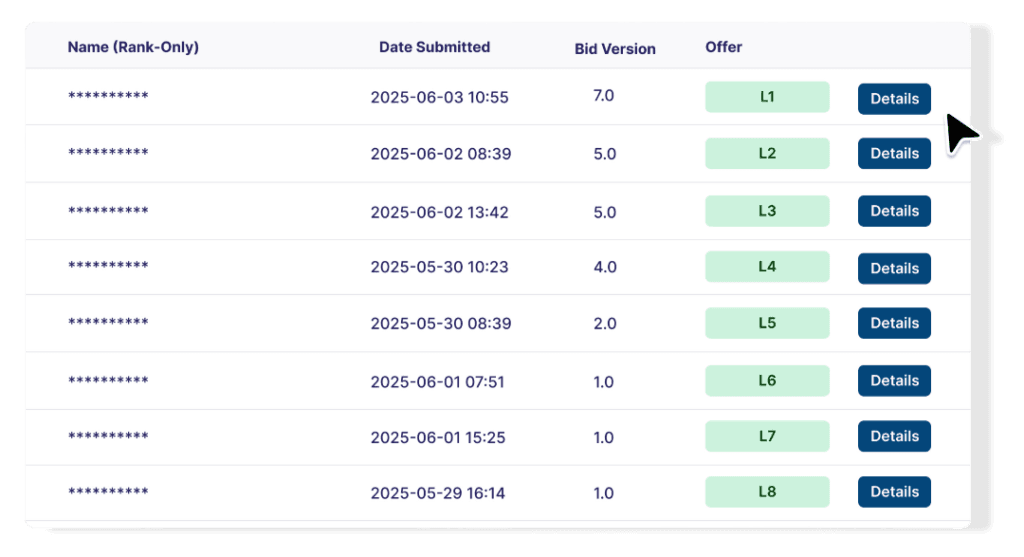1024x557 pixels.
Task: Open Details for the L1 offer
Action: tap(894, 99)
